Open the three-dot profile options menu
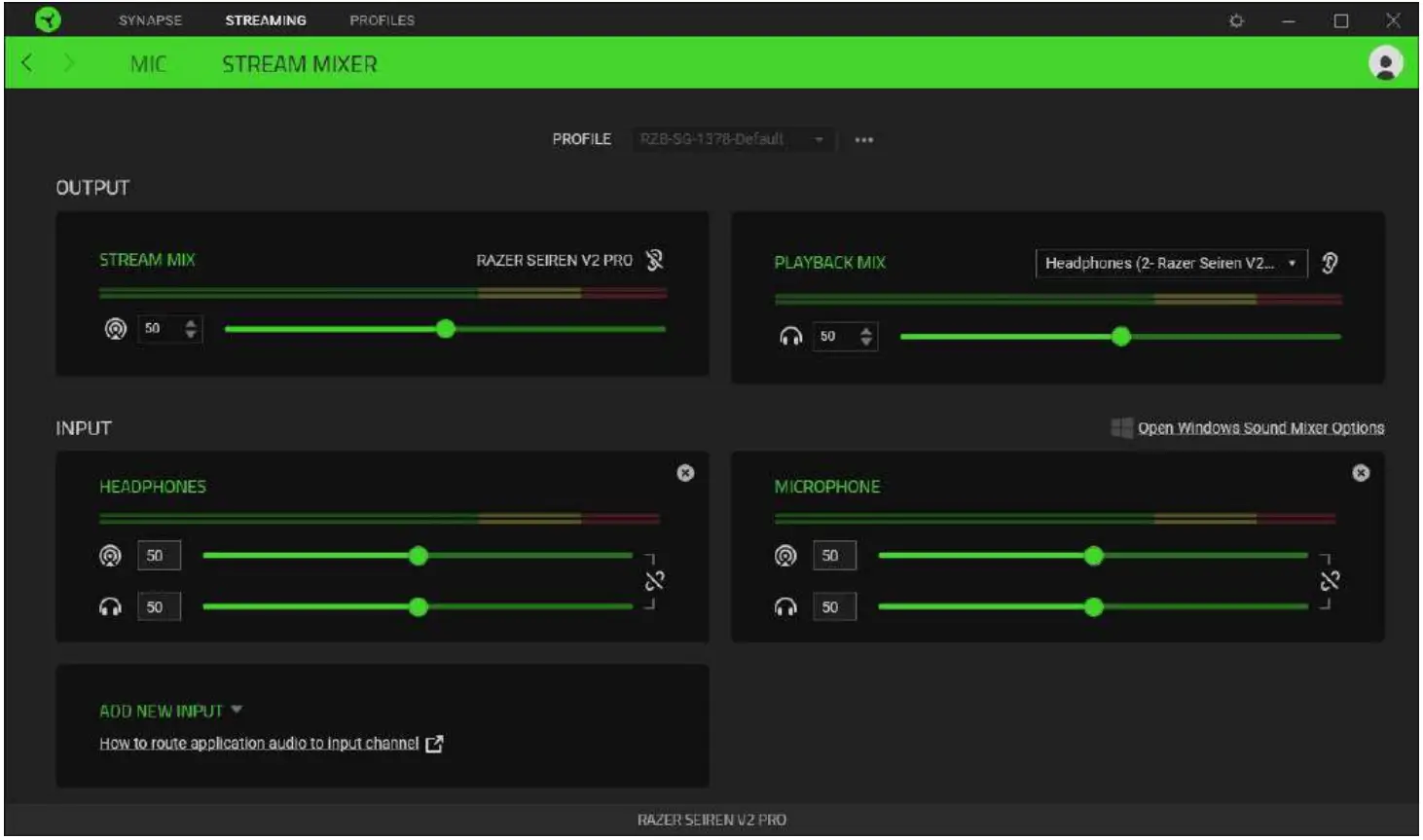Image resolution: width=1423 pixels, height=840 pixels. [863, 140]
